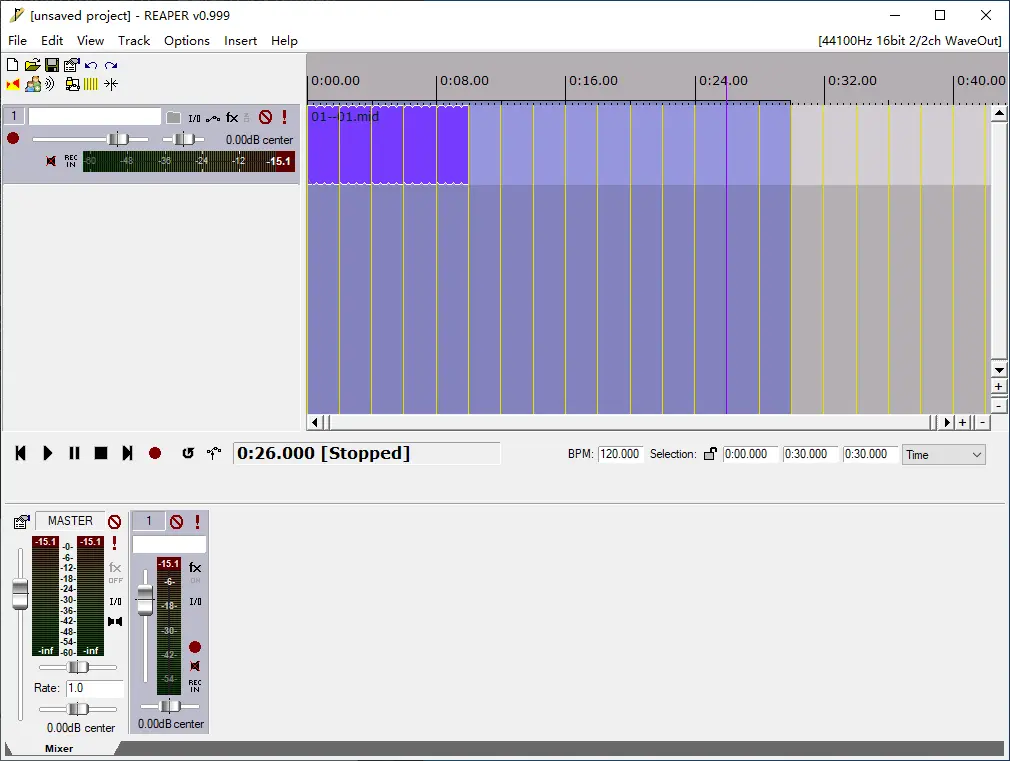Open a project with the folder icon
Image resolution: width=1010 pixels, height=761 pixels.
(32, 65)
